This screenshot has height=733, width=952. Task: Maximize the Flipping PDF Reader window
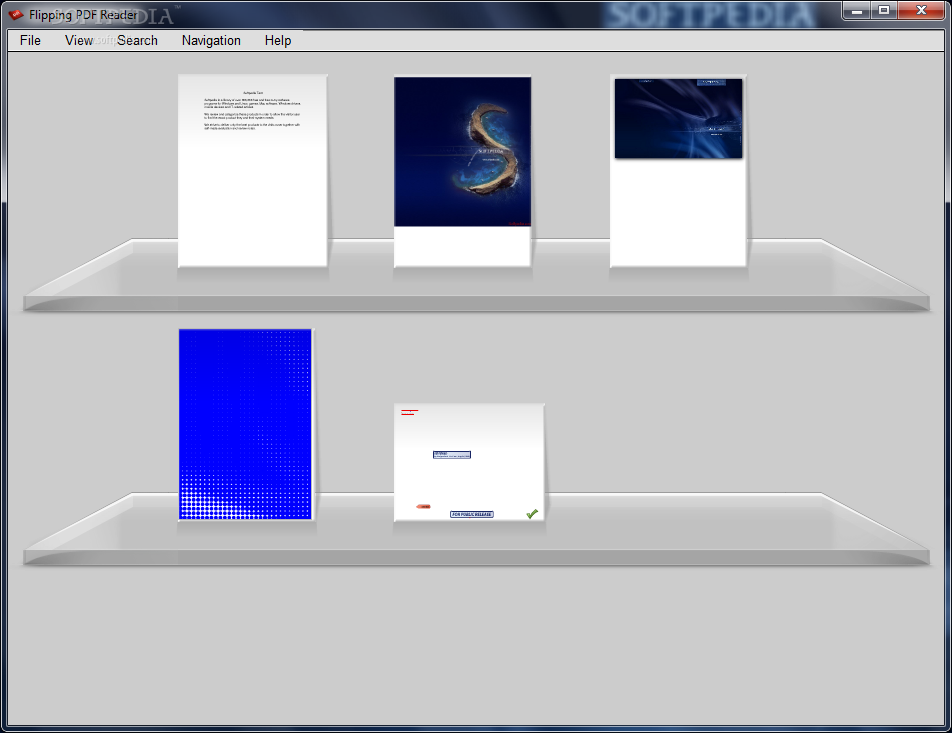[x=884, y=10]
